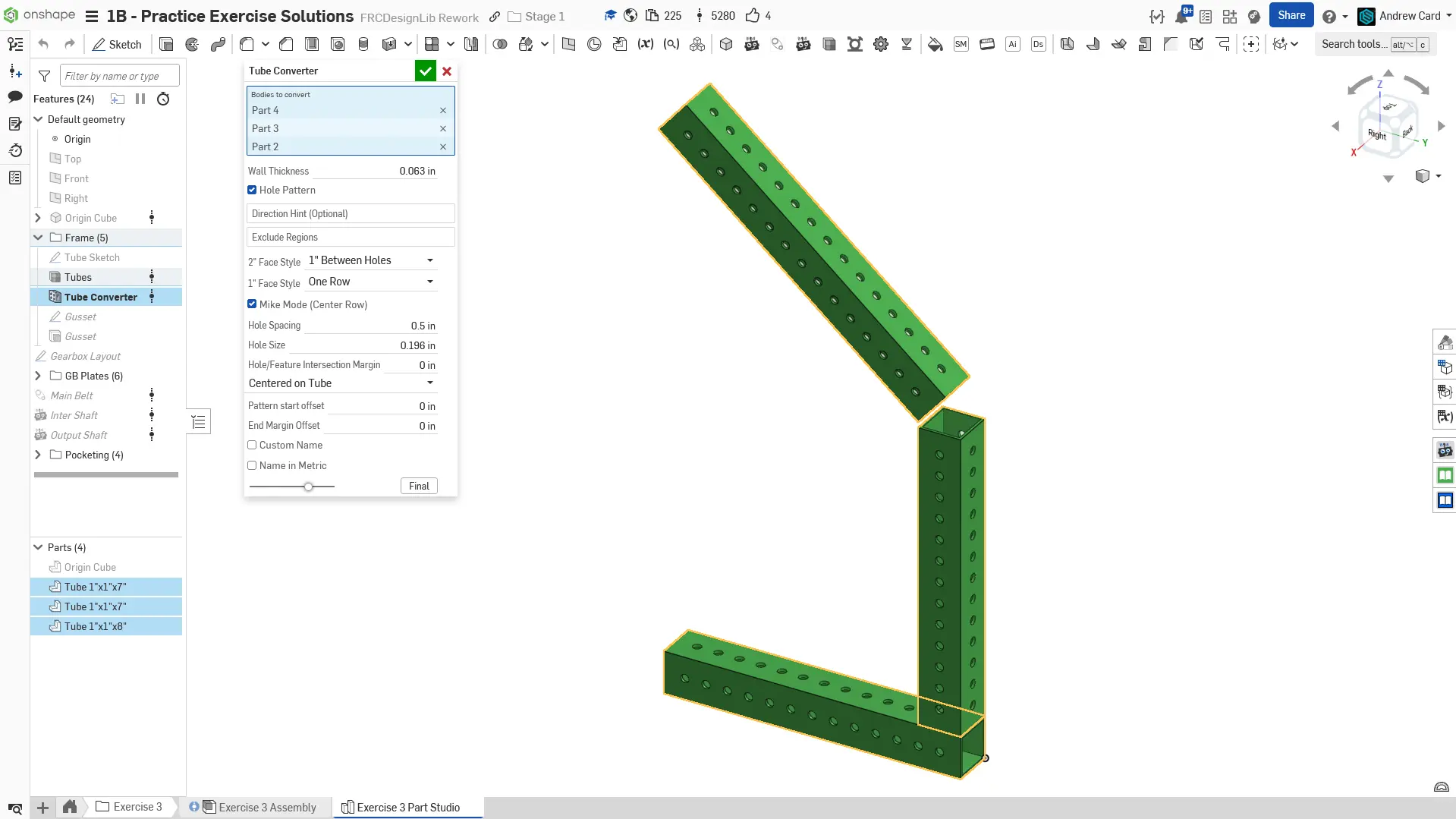Open the 2" Face Style dropdown
This screenshot has width=1456, height=819.
tap(371, 260)
